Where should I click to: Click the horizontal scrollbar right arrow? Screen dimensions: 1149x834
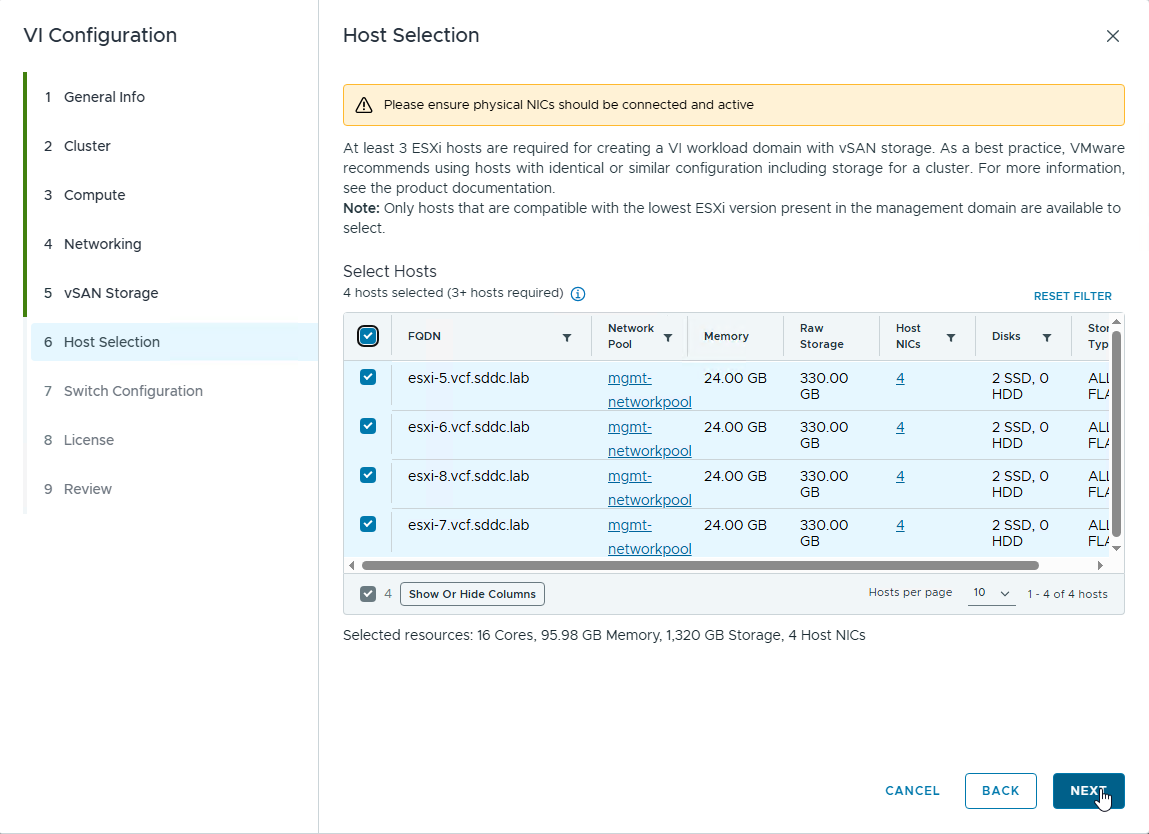[x=1100, y=565]
